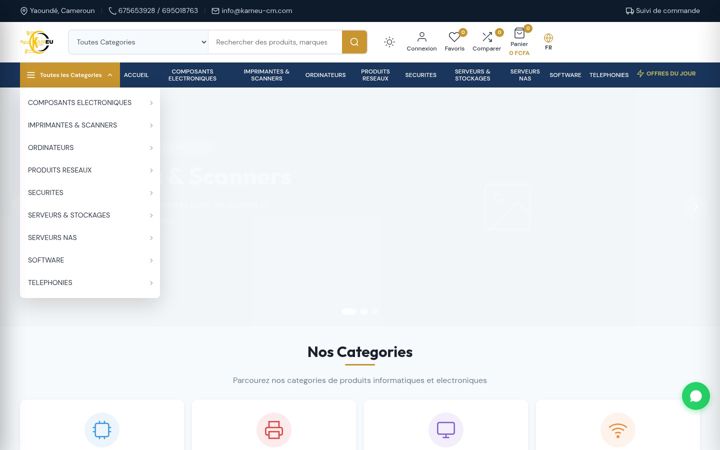The width and height of the screenshot is (720, 450).
Task: Focus the Rechercher des produits search field
Action: [275, 42]
